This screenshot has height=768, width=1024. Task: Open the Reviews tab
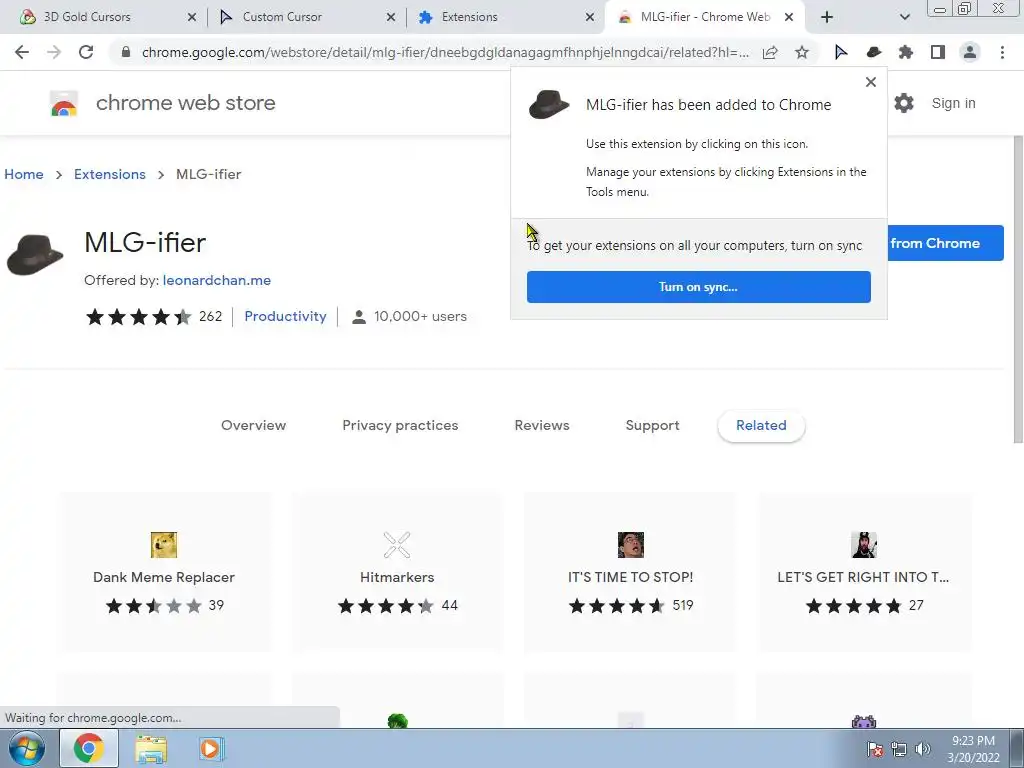[x=542, y=425]
